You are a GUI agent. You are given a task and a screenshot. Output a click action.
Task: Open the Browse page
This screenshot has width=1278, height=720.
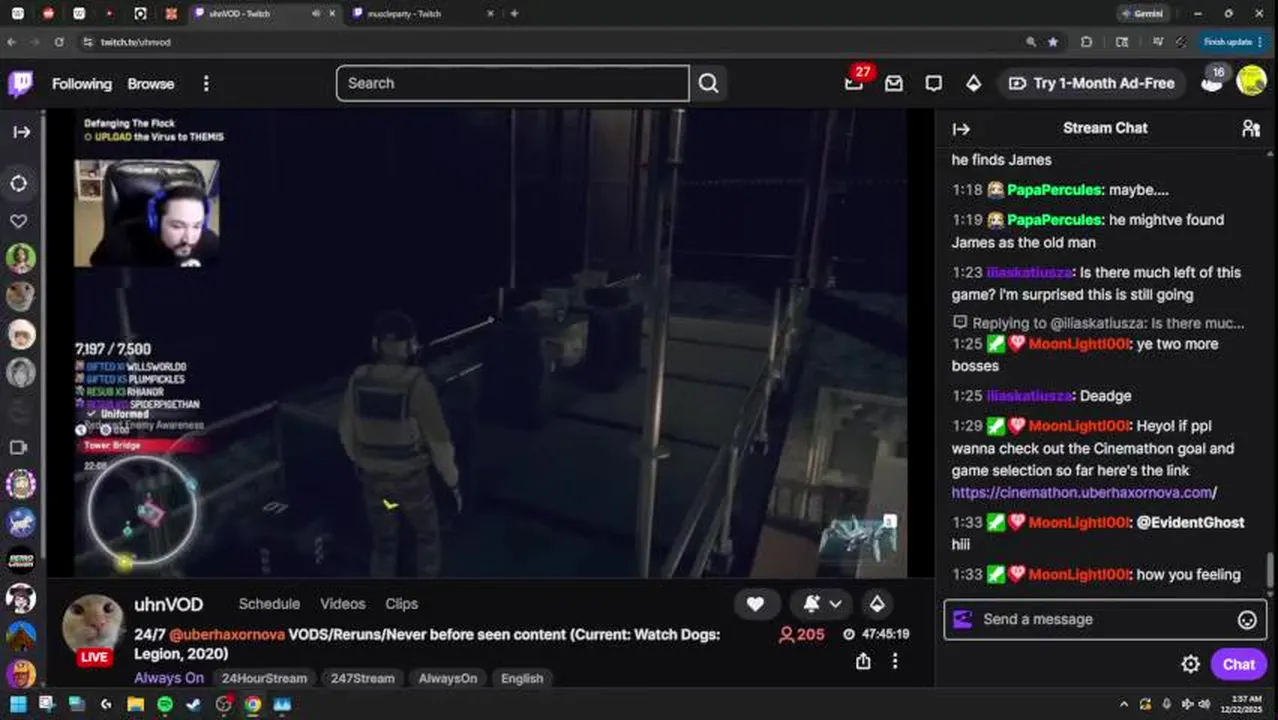pos(151,84)
